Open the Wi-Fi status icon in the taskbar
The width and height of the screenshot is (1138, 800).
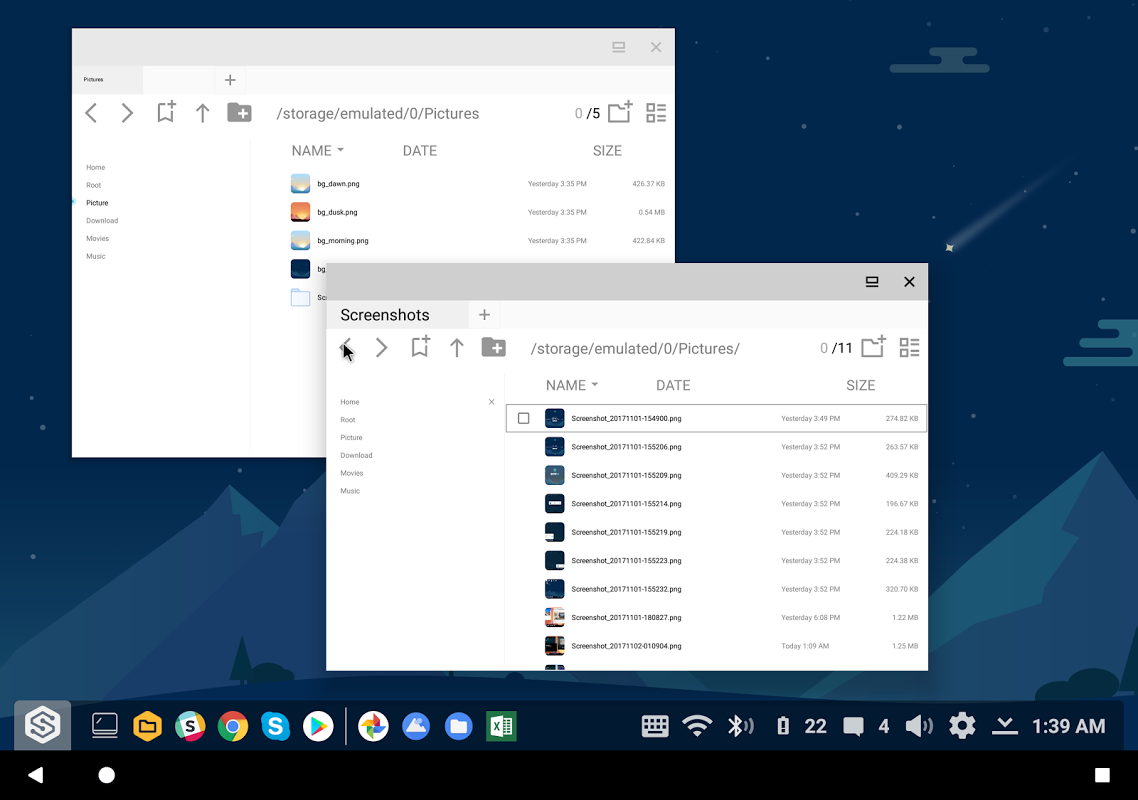point(698,725)
